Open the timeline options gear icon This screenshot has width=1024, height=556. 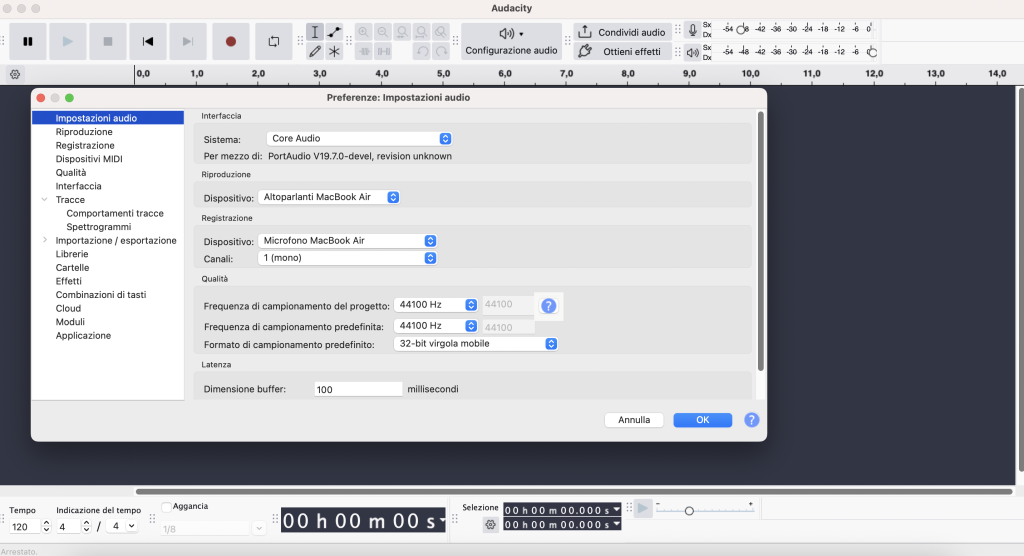(15, 74)
